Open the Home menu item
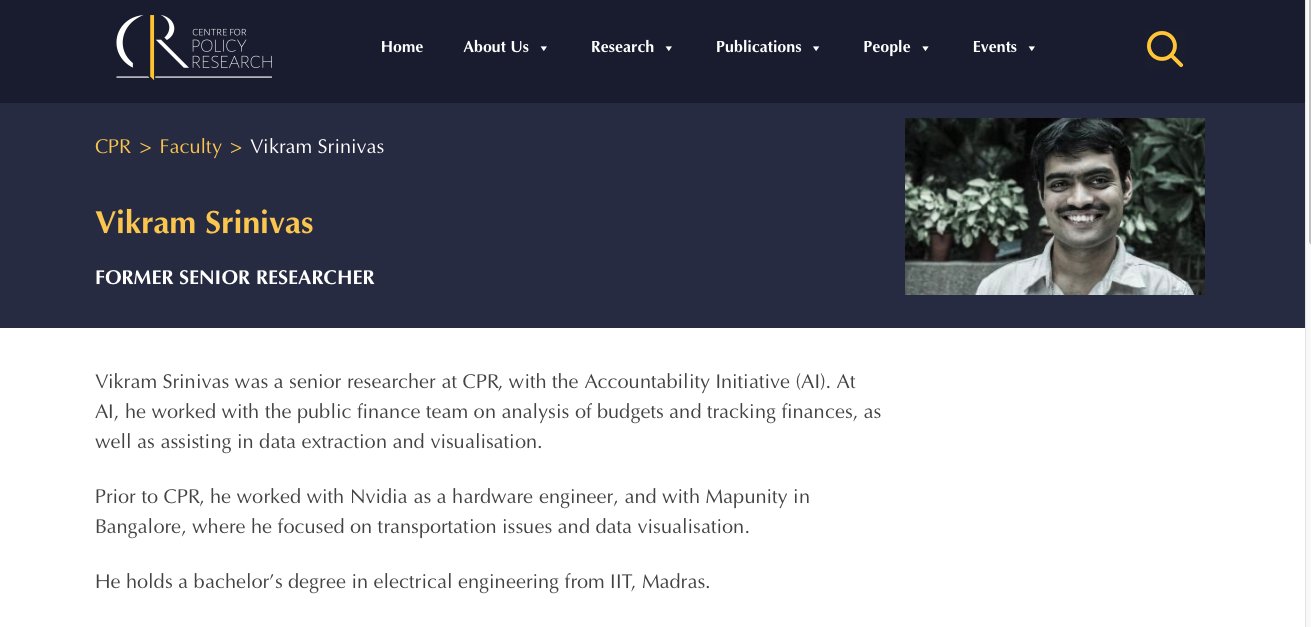This screenshot has width=1311, height=627. [402, 47]
